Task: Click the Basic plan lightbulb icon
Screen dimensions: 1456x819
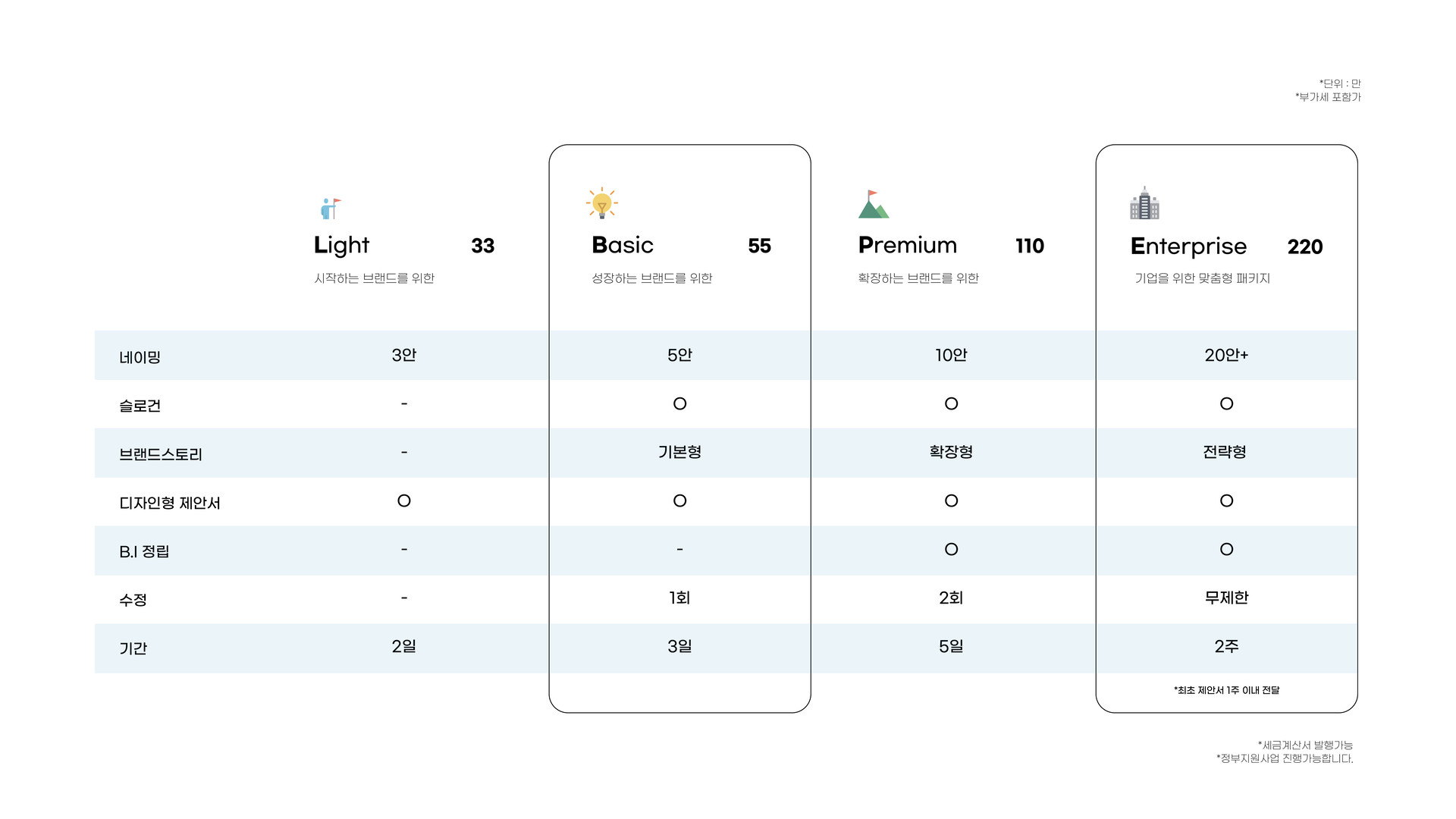Action: pyautogui.click(x=602, y=203)
